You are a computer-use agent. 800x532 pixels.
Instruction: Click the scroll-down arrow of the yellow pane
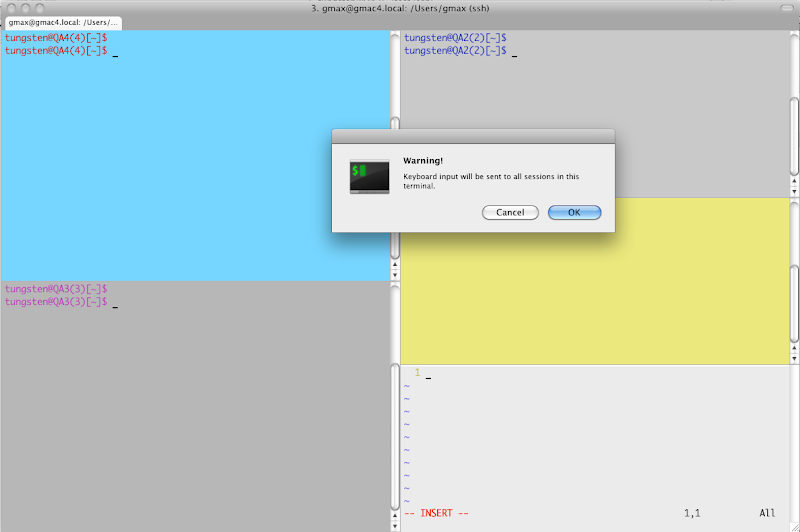[x=794, y=359]
